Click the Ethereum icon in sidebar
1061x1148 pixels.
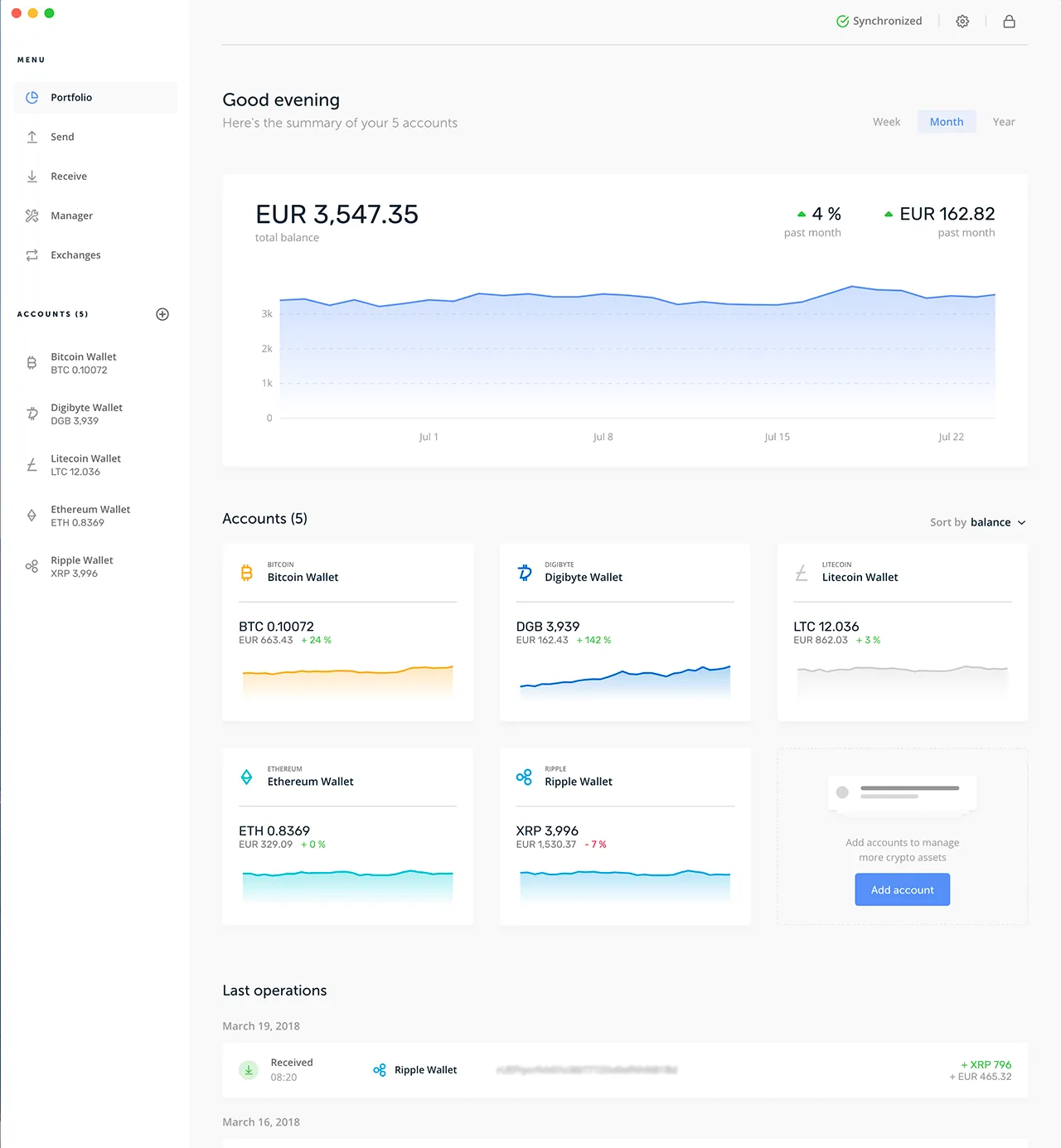31,516
